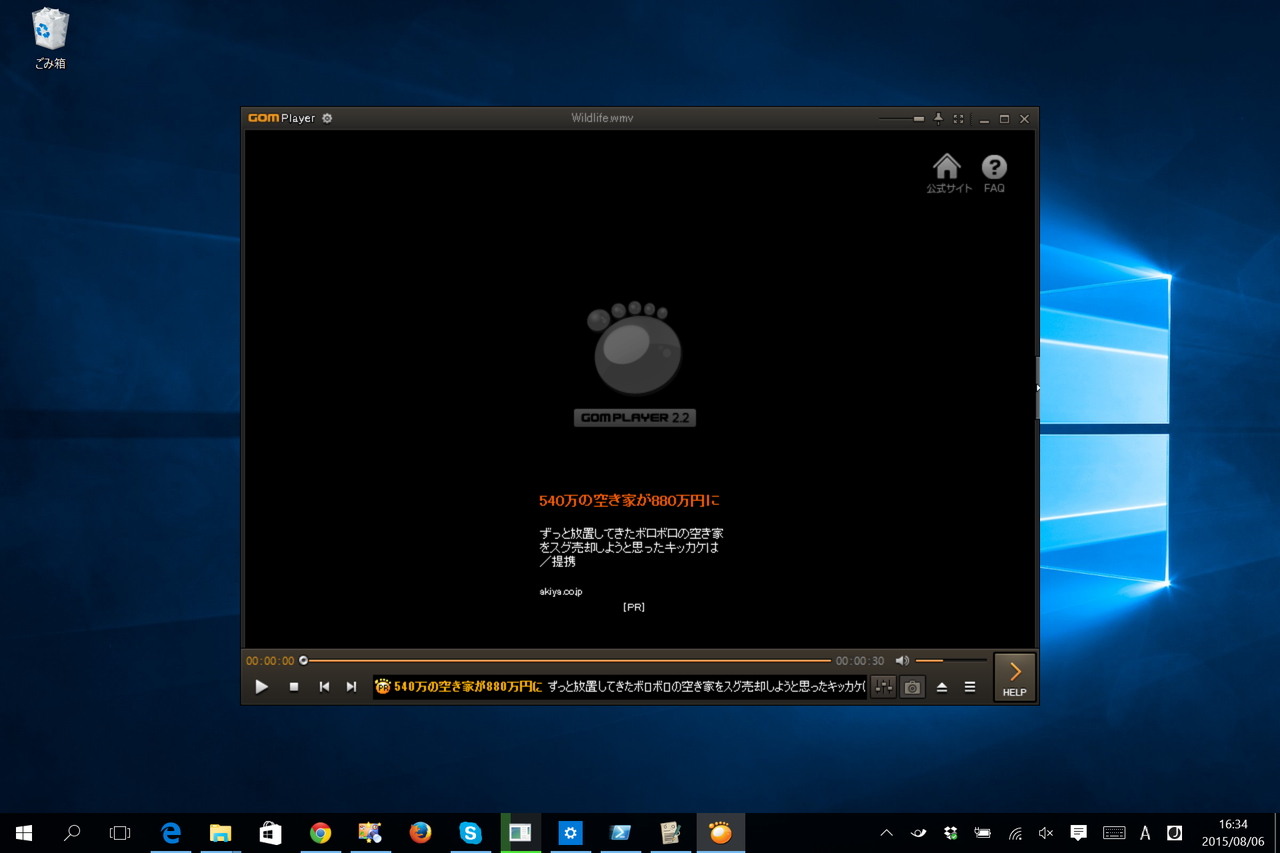Open the Wi-Fi network tray icon
Image resolution: width=1280 pixels, height=853 pixels.
pyautogui.click(x=1015, y=833)
